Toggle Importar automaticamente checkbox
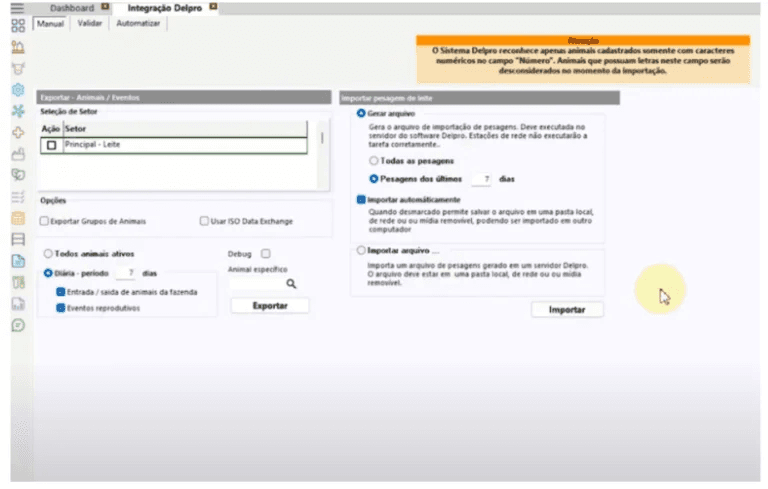This screenshot has width=768, height=489. tap(361, 200)
